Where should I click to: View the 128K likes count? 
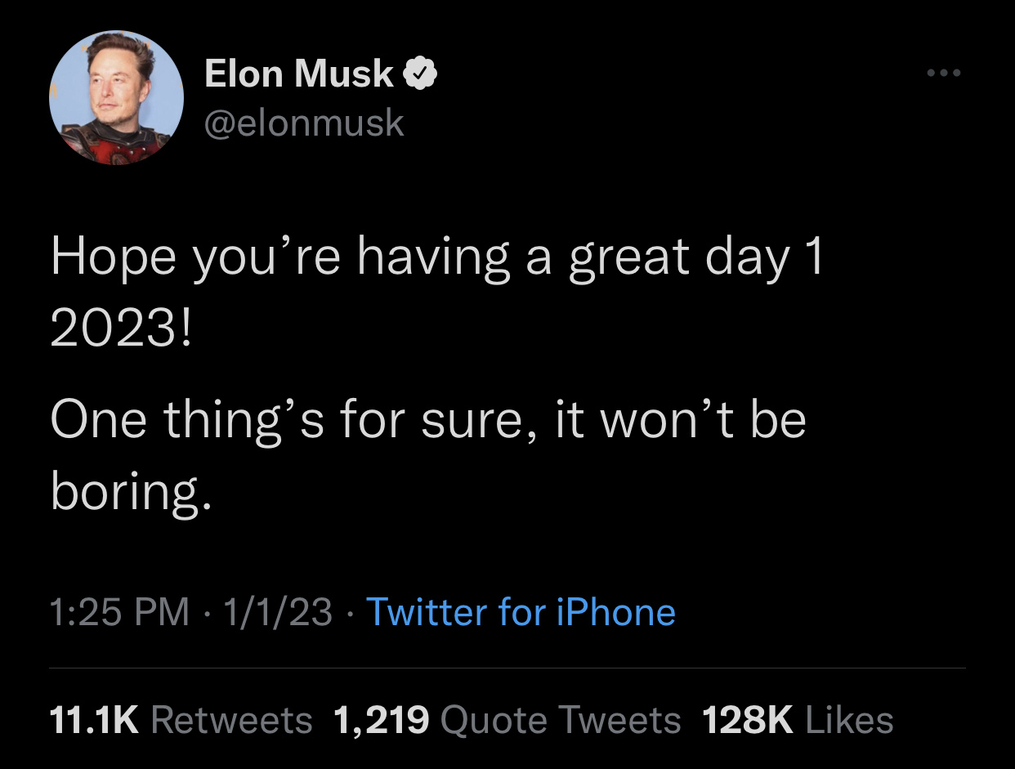(x=748, y=720)
